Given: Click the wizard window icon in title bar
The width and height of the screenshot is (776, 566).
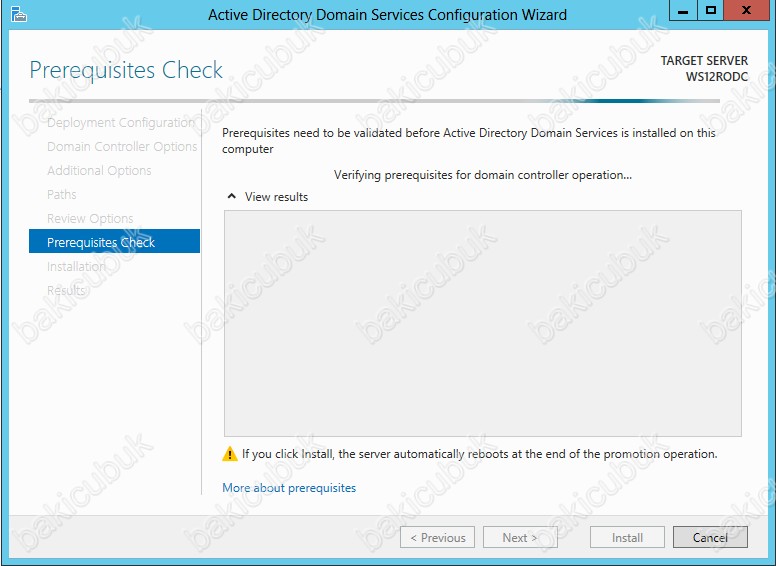Looking at the screenshot, I should coord(18,14).
